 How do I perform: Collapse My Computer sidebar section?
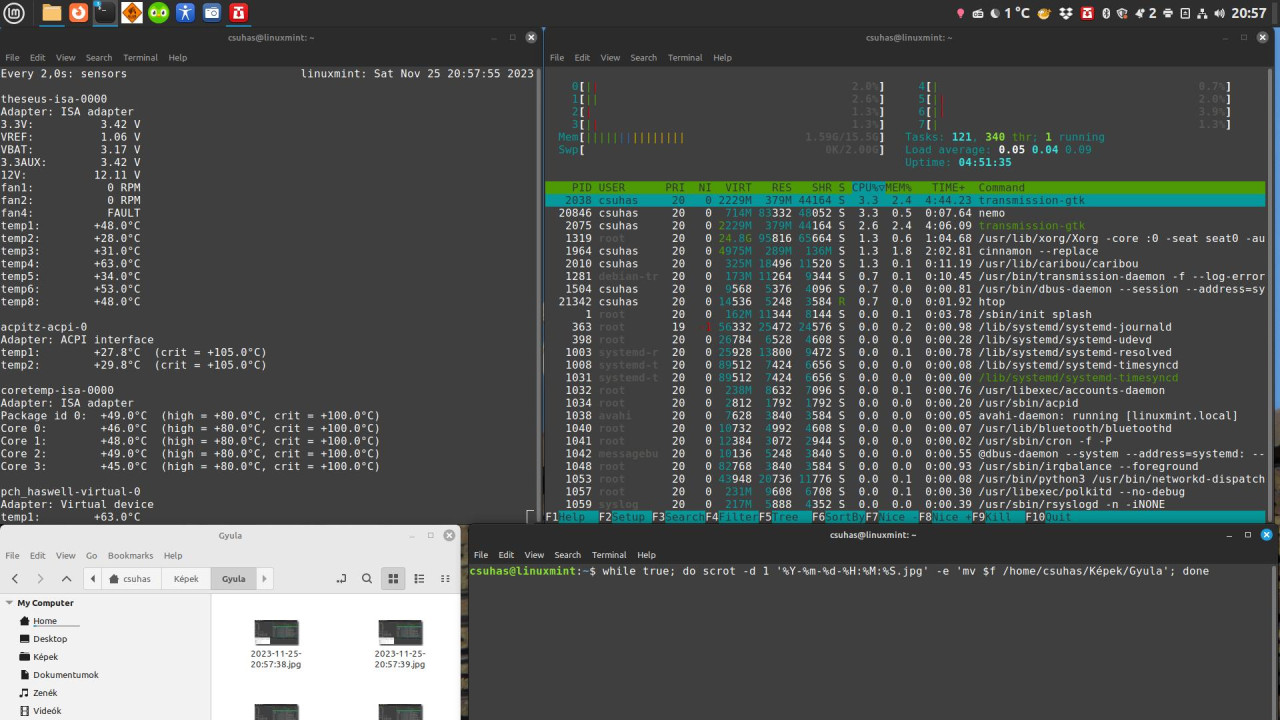coord(9,603)
